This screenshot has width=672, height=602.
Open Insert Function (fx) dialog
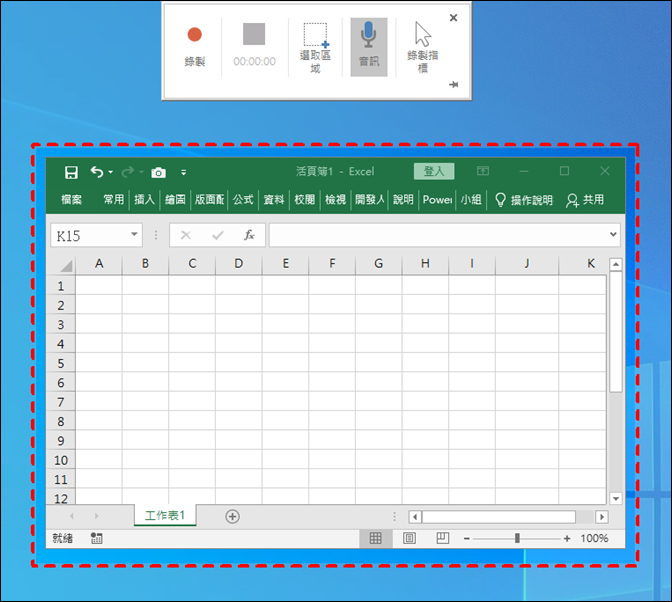pos(249,235)
